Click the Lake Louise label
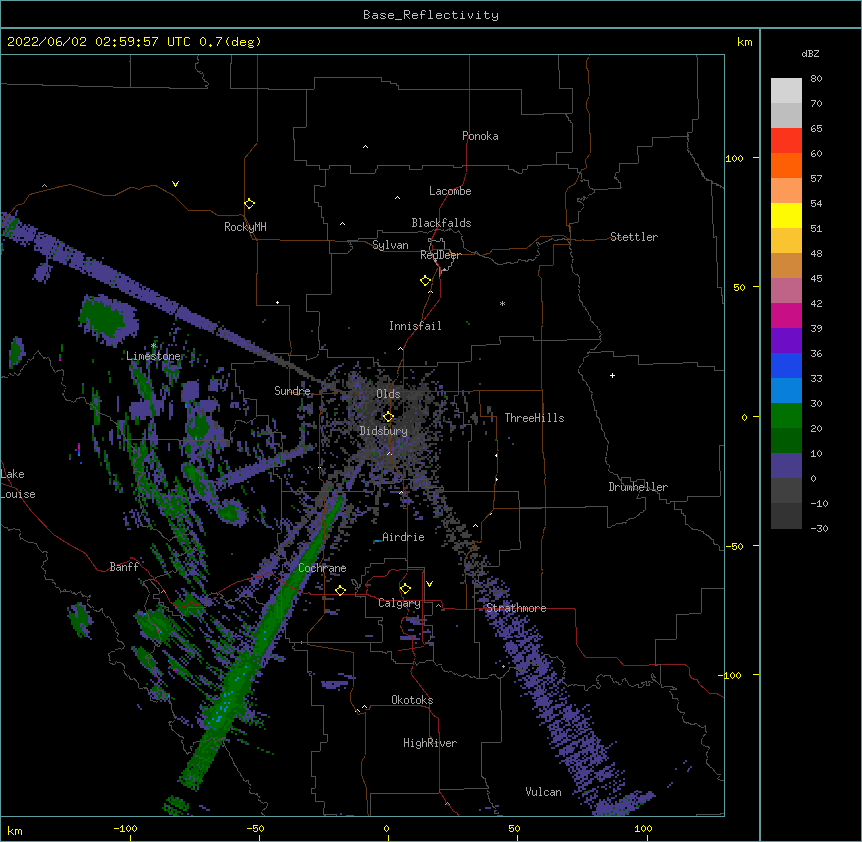The width and height of the screenshot is (862, 842). click(x=17, y=484)
